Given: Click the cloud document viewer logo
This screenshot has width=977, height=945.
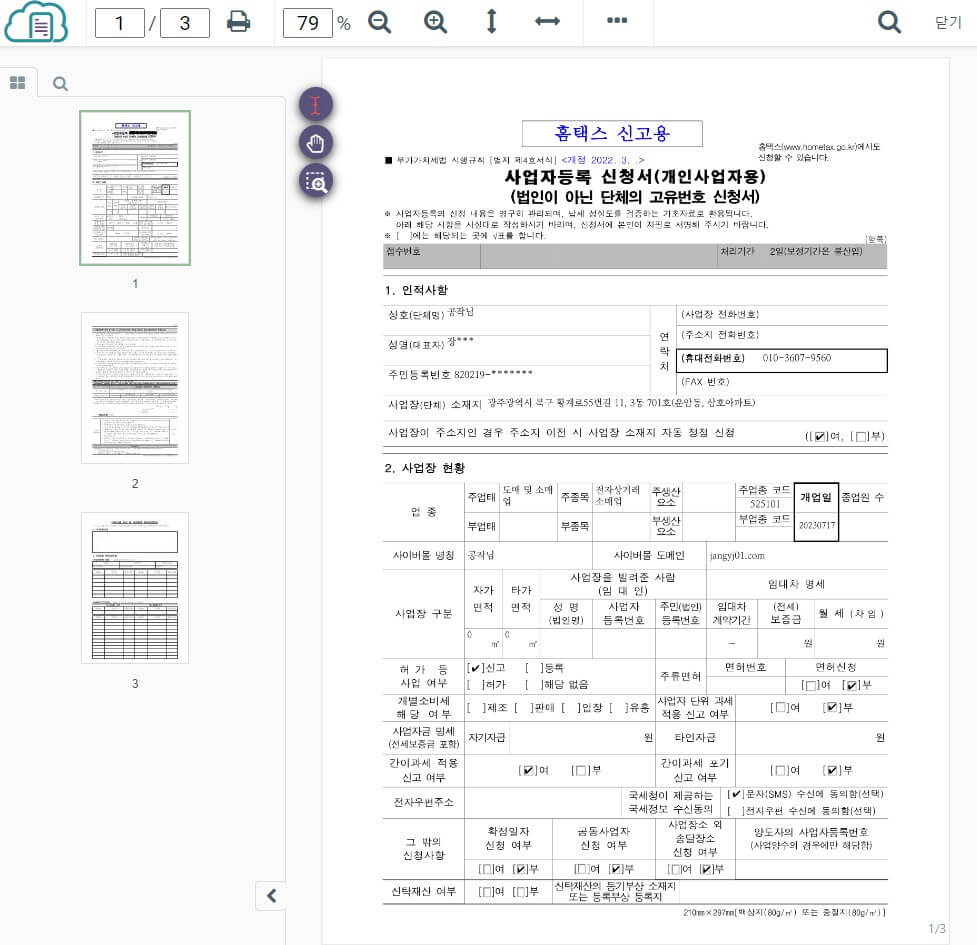Looking at the screenshot, I should [x=37, y=22].
